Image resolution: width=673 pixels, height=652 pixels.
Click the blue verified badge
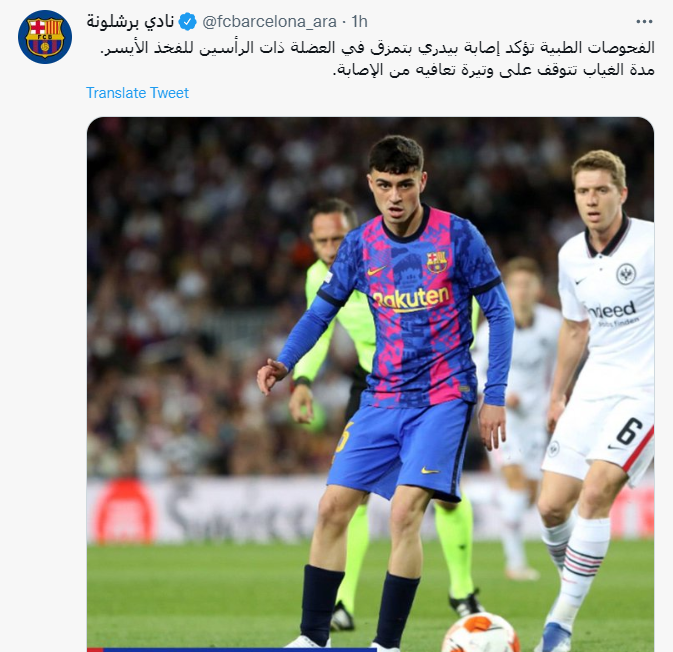point(187,21)
